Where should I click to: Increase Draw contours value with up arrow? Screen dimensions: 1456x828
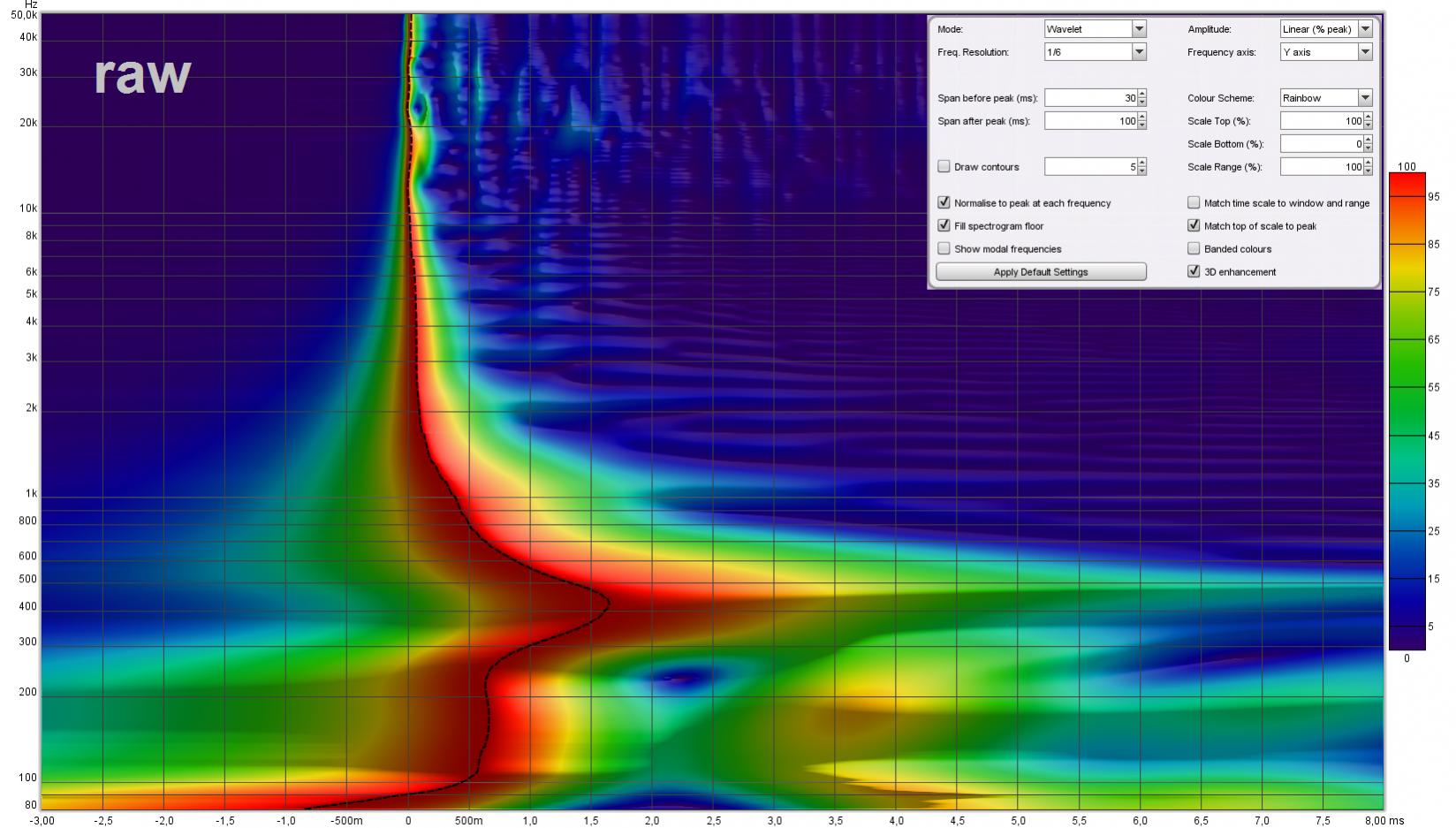[1141, 163]
